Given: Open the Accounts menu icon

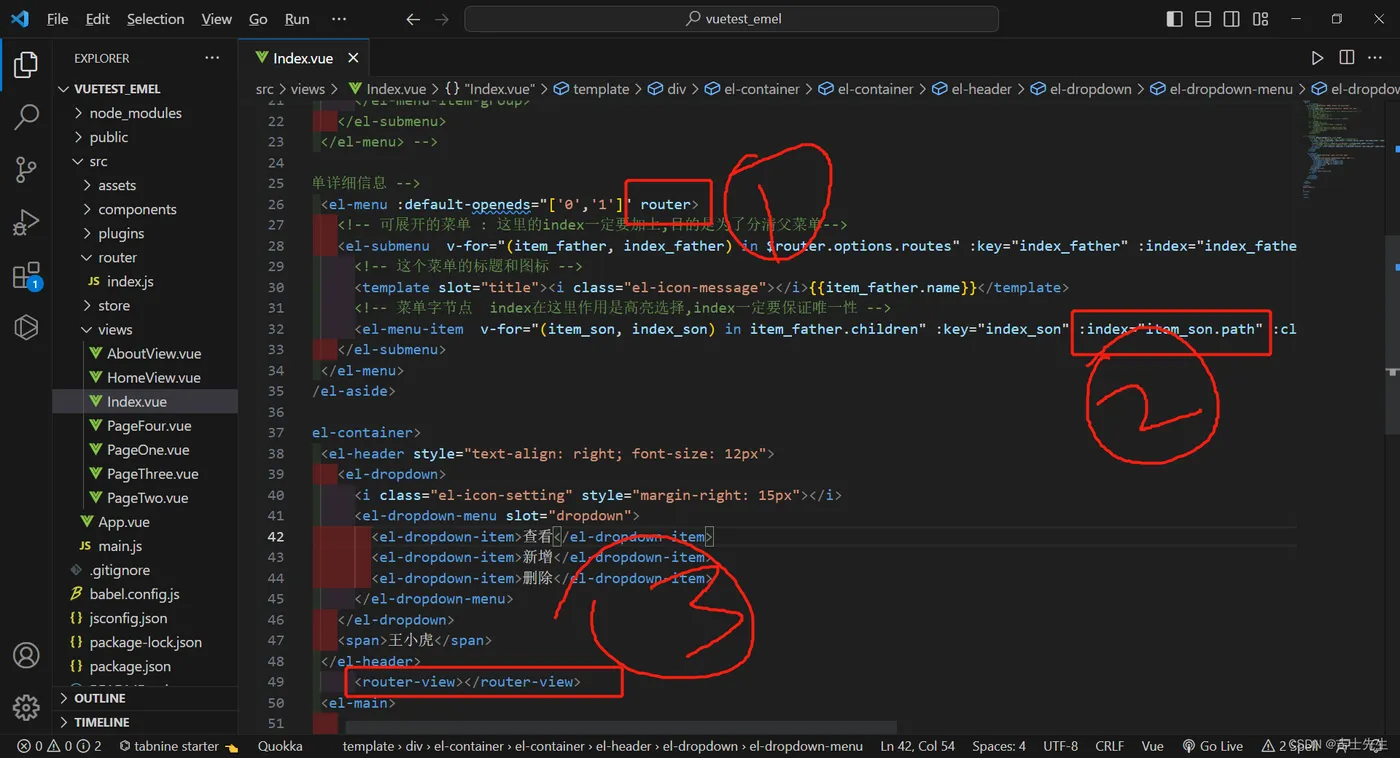Looking at the screenshot, I should (26, 655).
